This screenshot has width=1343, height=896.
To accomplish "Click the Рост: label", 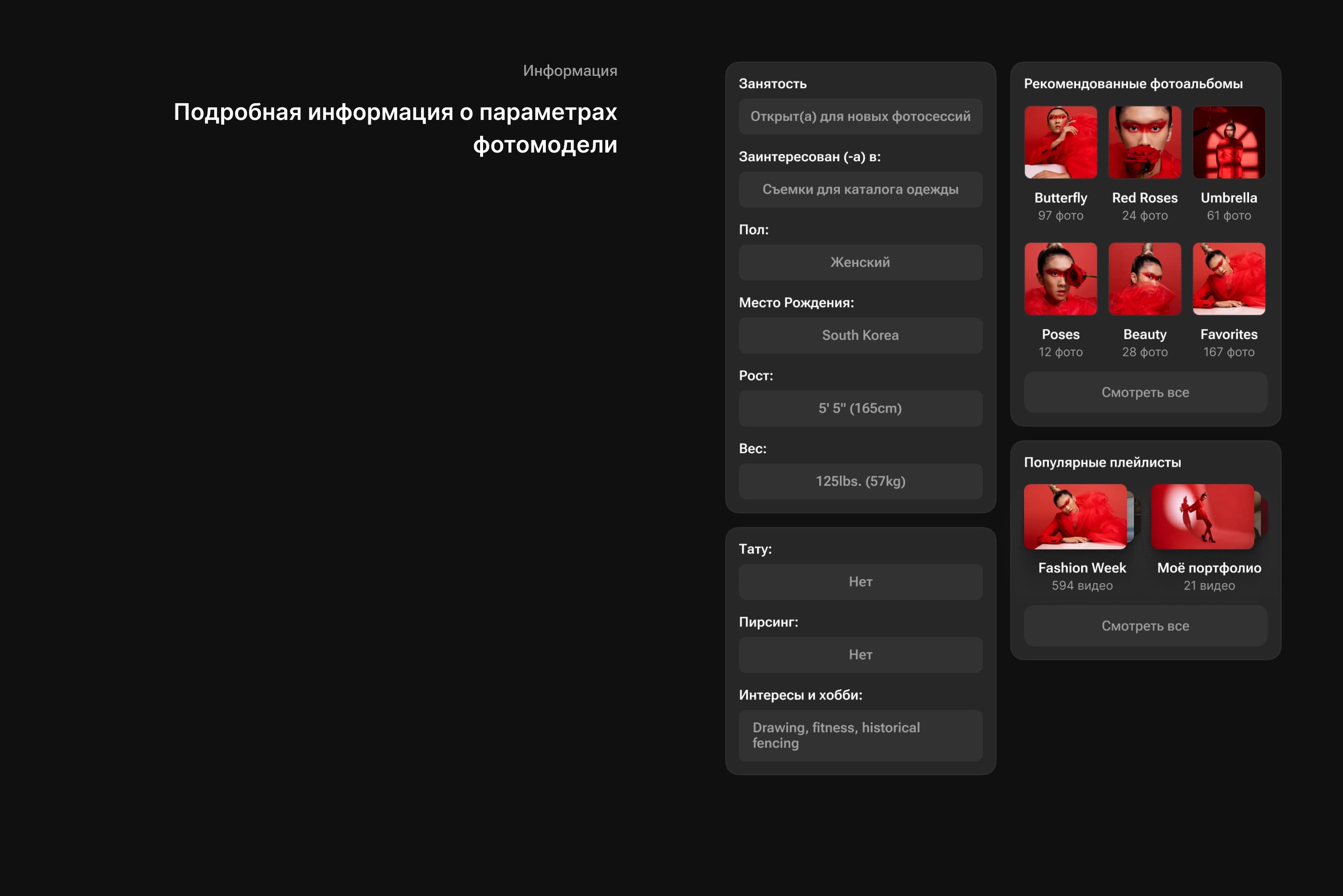I will [755, 376].
